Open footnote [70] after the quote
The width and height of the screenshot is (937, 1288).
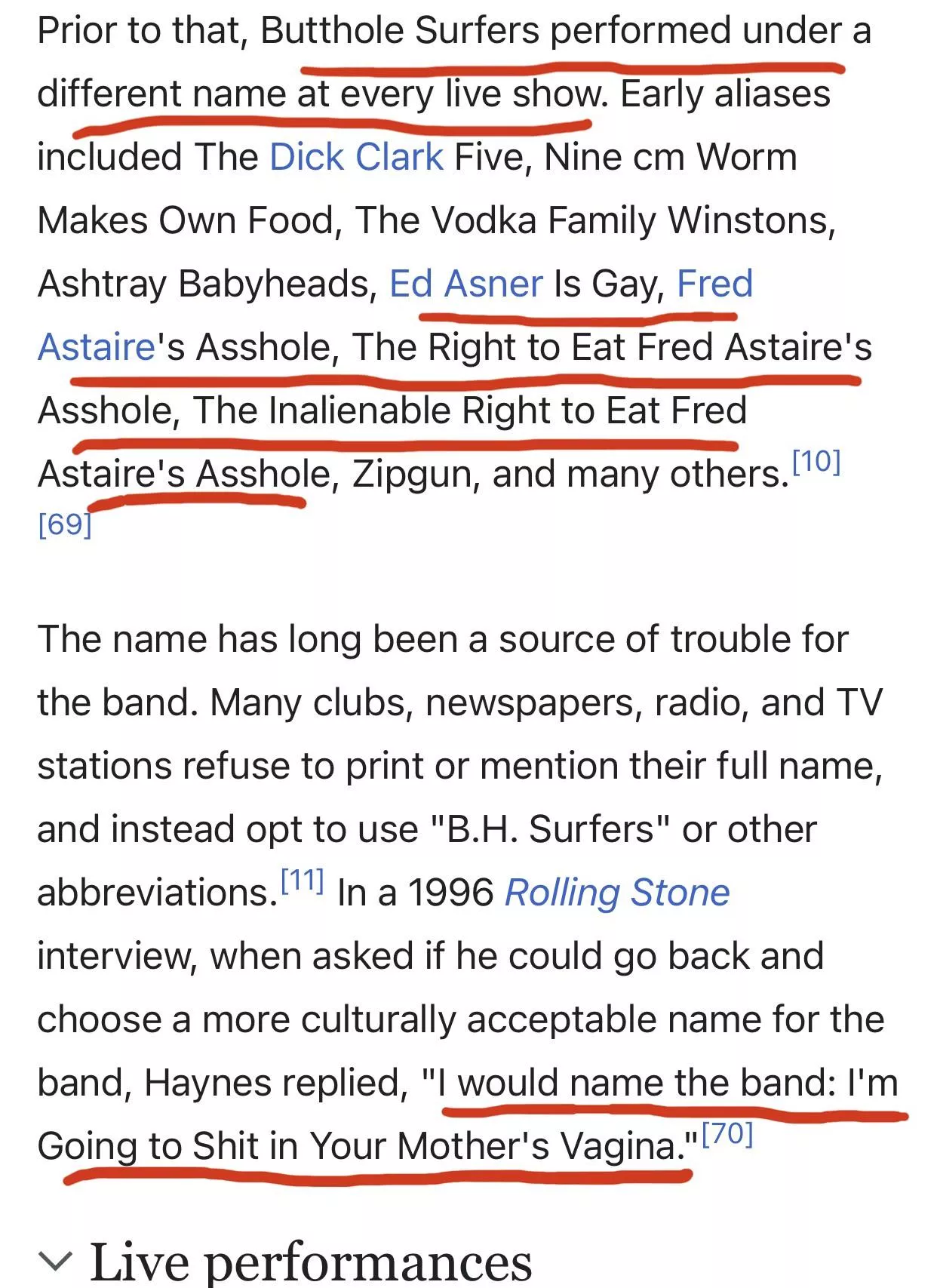(727, 1133)
